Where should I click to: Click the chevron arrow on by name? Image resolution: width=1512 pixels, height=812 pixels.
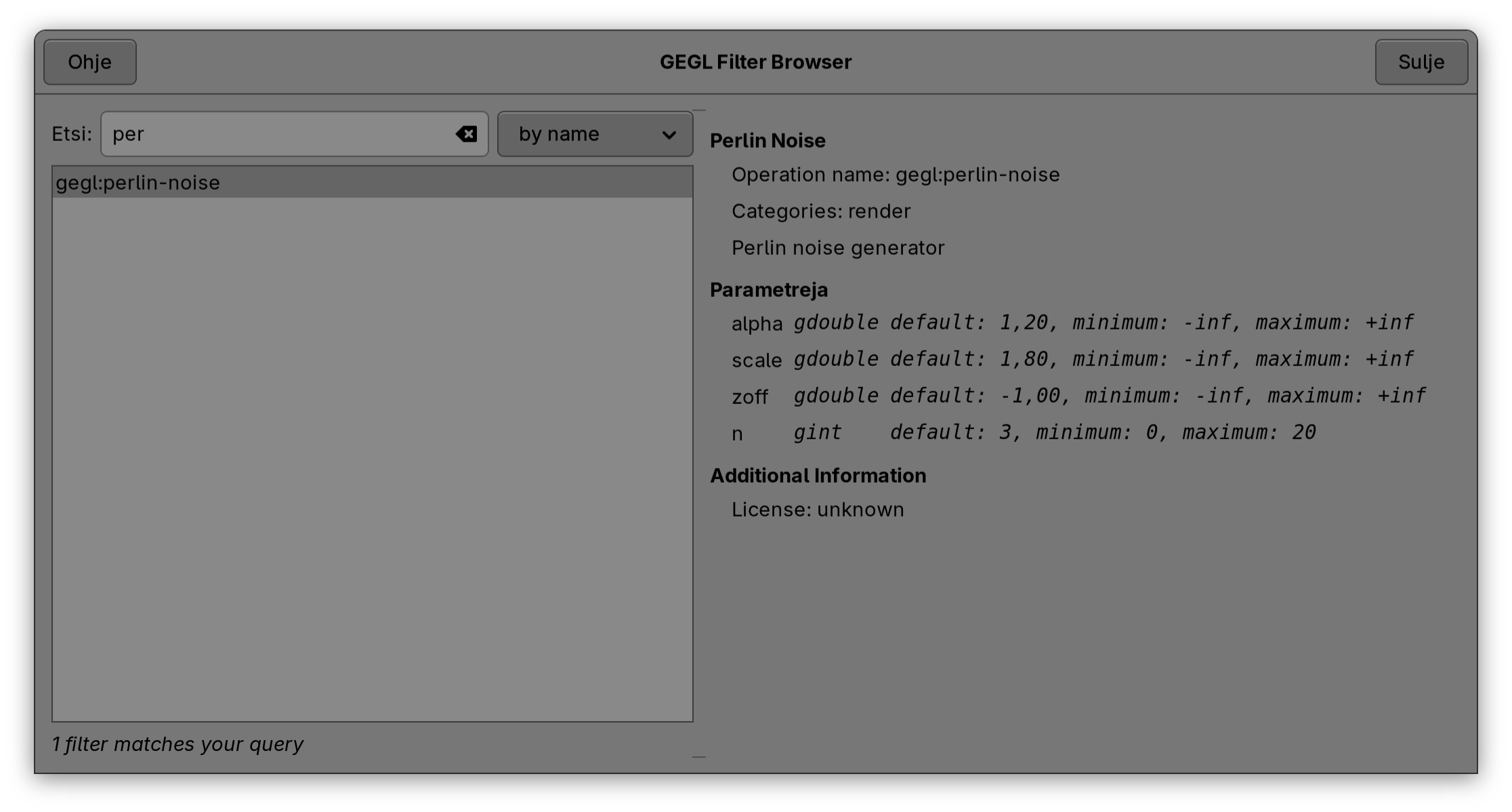click(x=669, y=135)
